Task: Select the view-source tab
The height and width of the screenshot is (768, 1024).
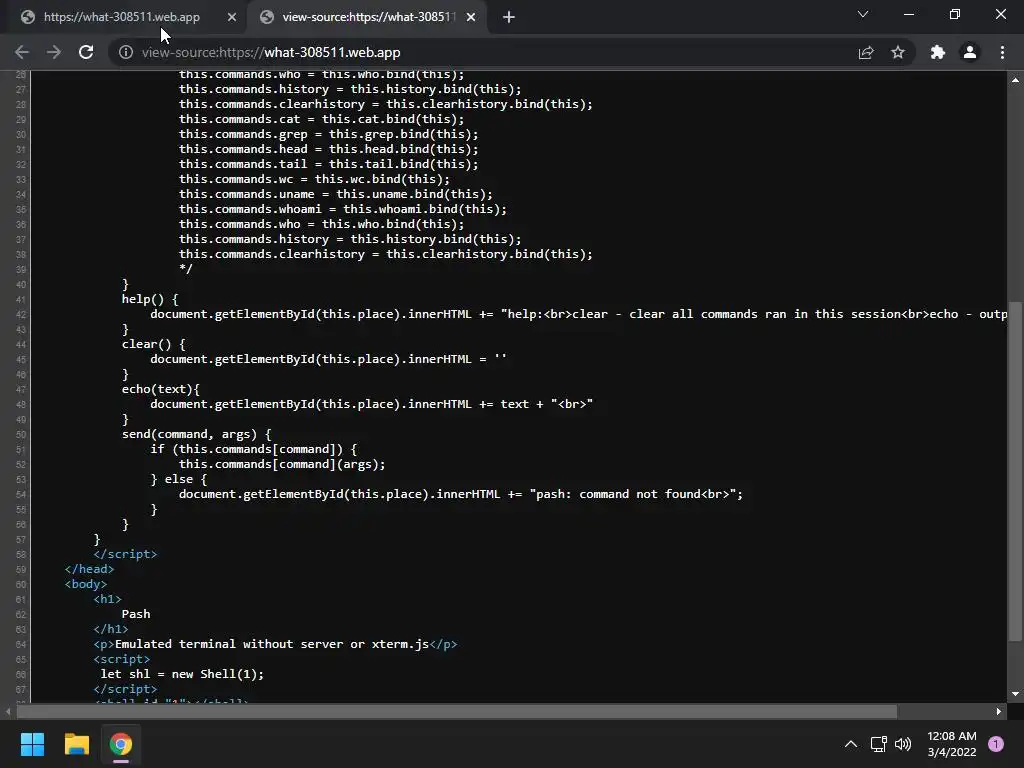Action: tap(369, 17)
